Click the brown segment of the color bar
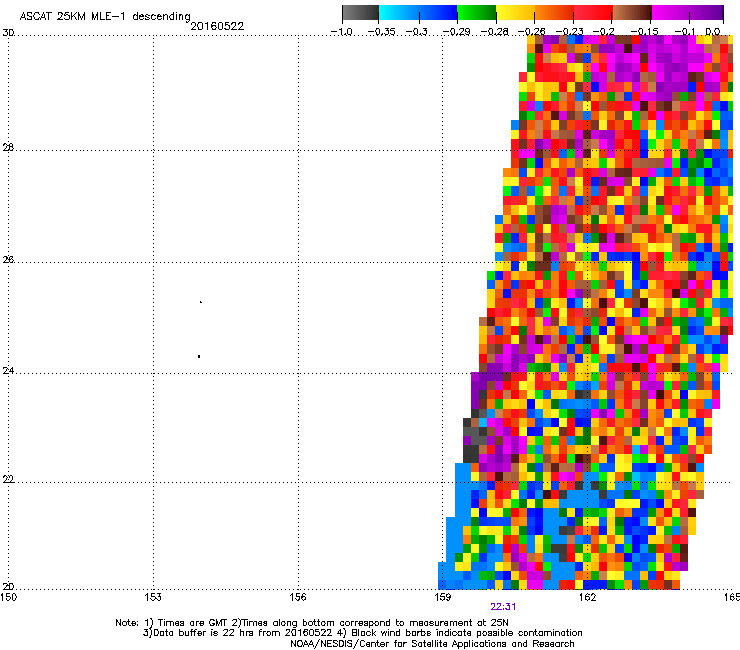Screen dimensions: 740x650 pos(632,13)
